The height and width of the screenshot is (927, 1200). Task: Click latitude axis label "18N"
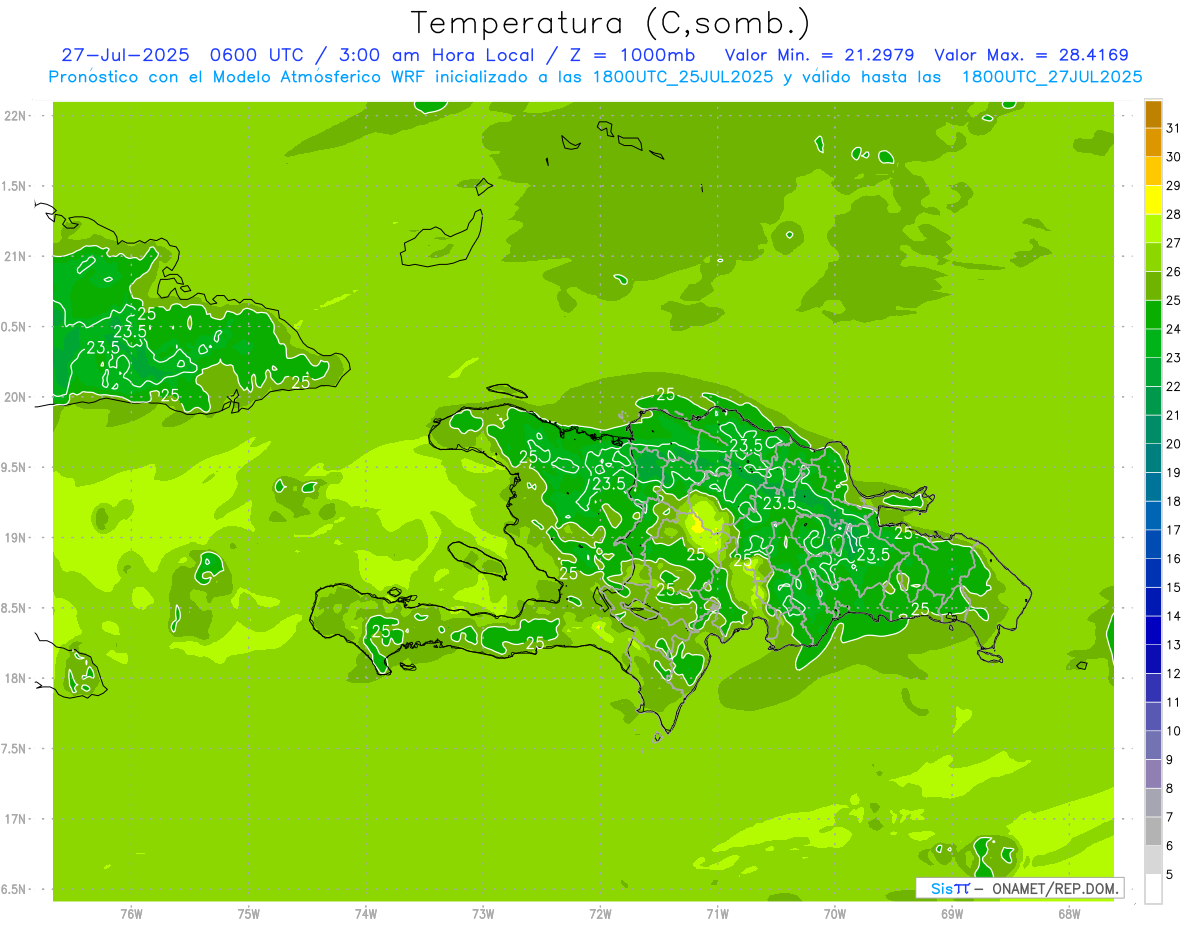click(16, 679)
